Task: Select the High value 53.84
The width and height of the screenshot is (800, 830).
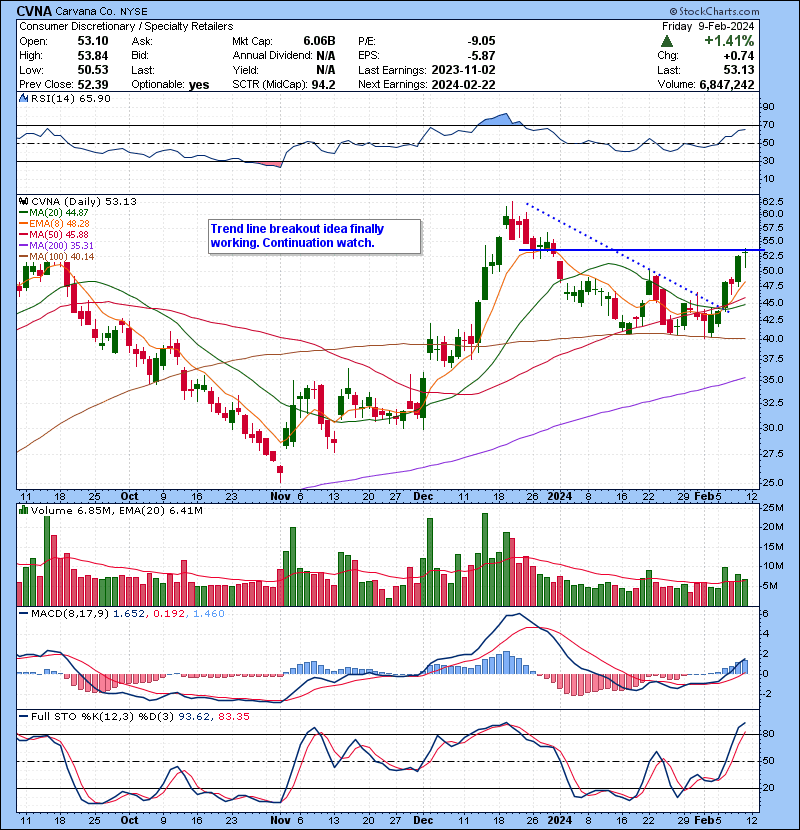Action: (x=93, y=56)
